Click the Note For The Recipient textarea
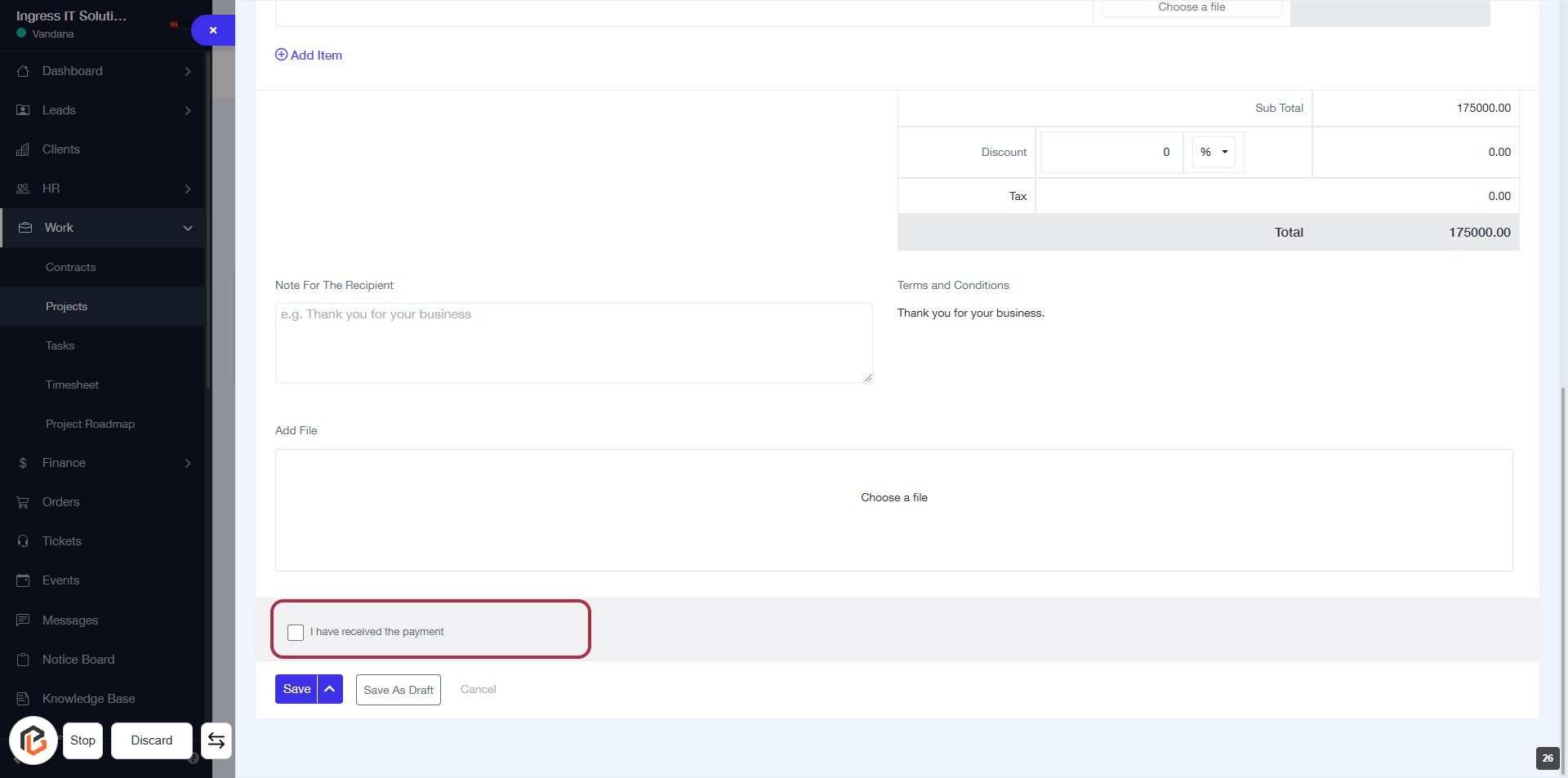Screen dimensions: 1568x778 [x=573, y=343]
